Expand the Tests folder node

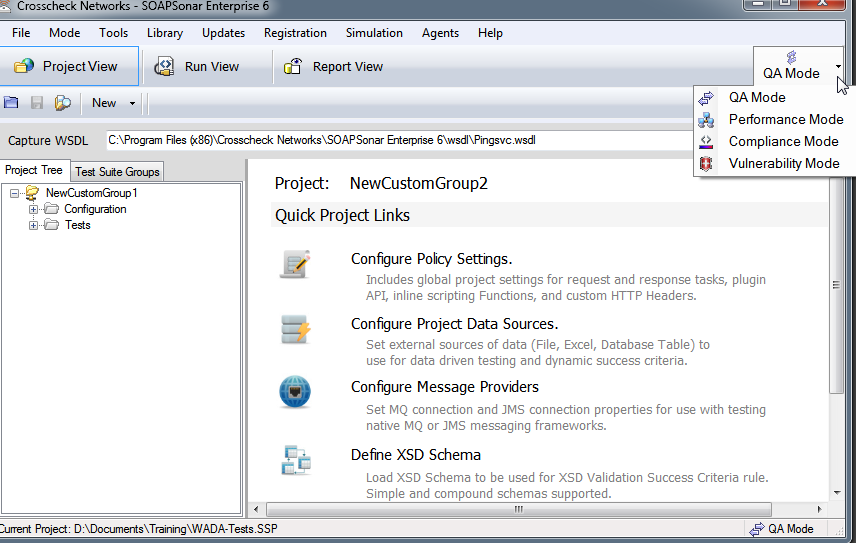coord(33,225)
